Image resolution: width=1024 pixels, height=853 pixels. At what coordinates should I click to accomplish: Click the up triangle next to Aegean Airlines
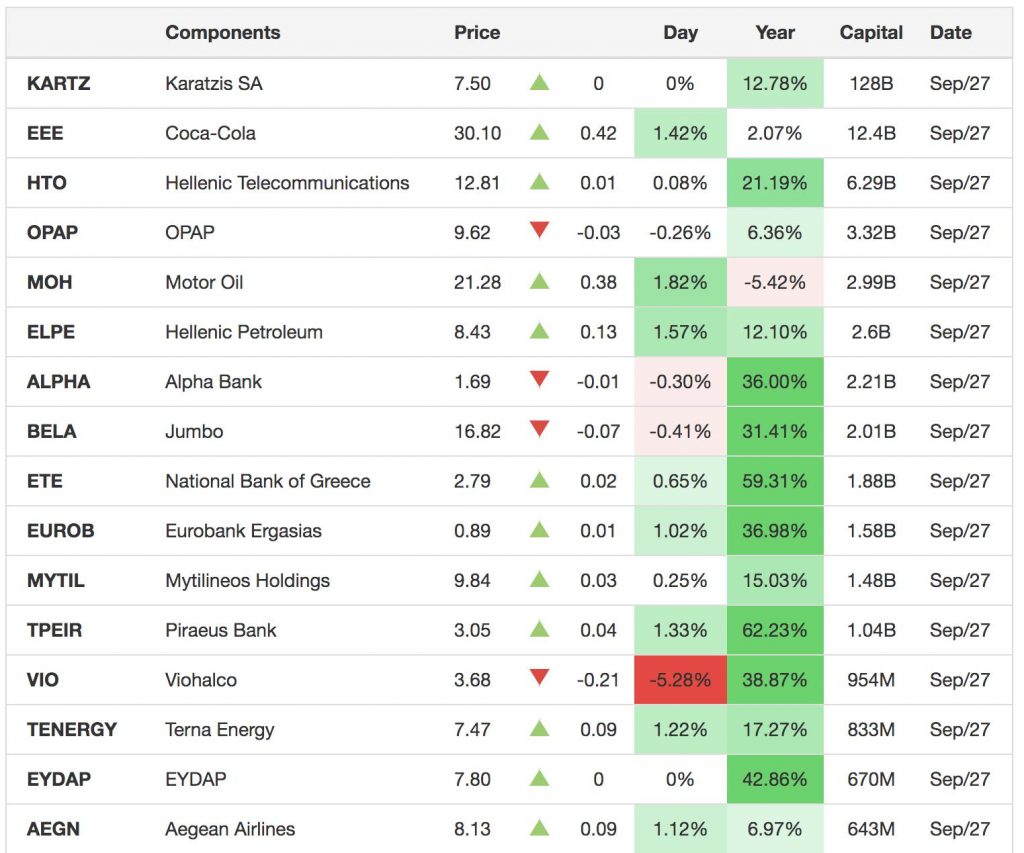tap(539, 828)
